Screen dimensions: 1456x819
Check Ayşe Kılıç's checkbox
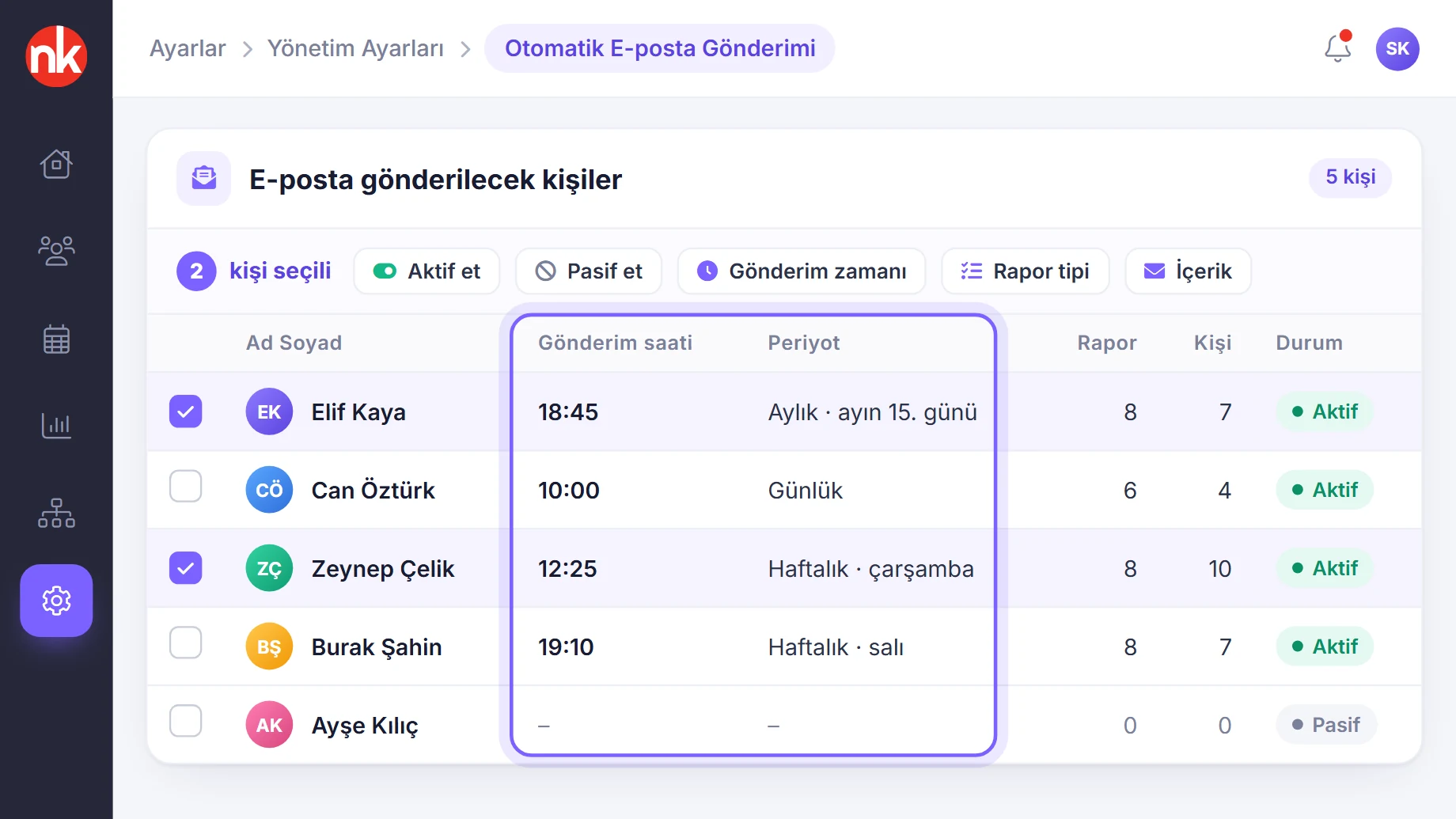[186, 721]
